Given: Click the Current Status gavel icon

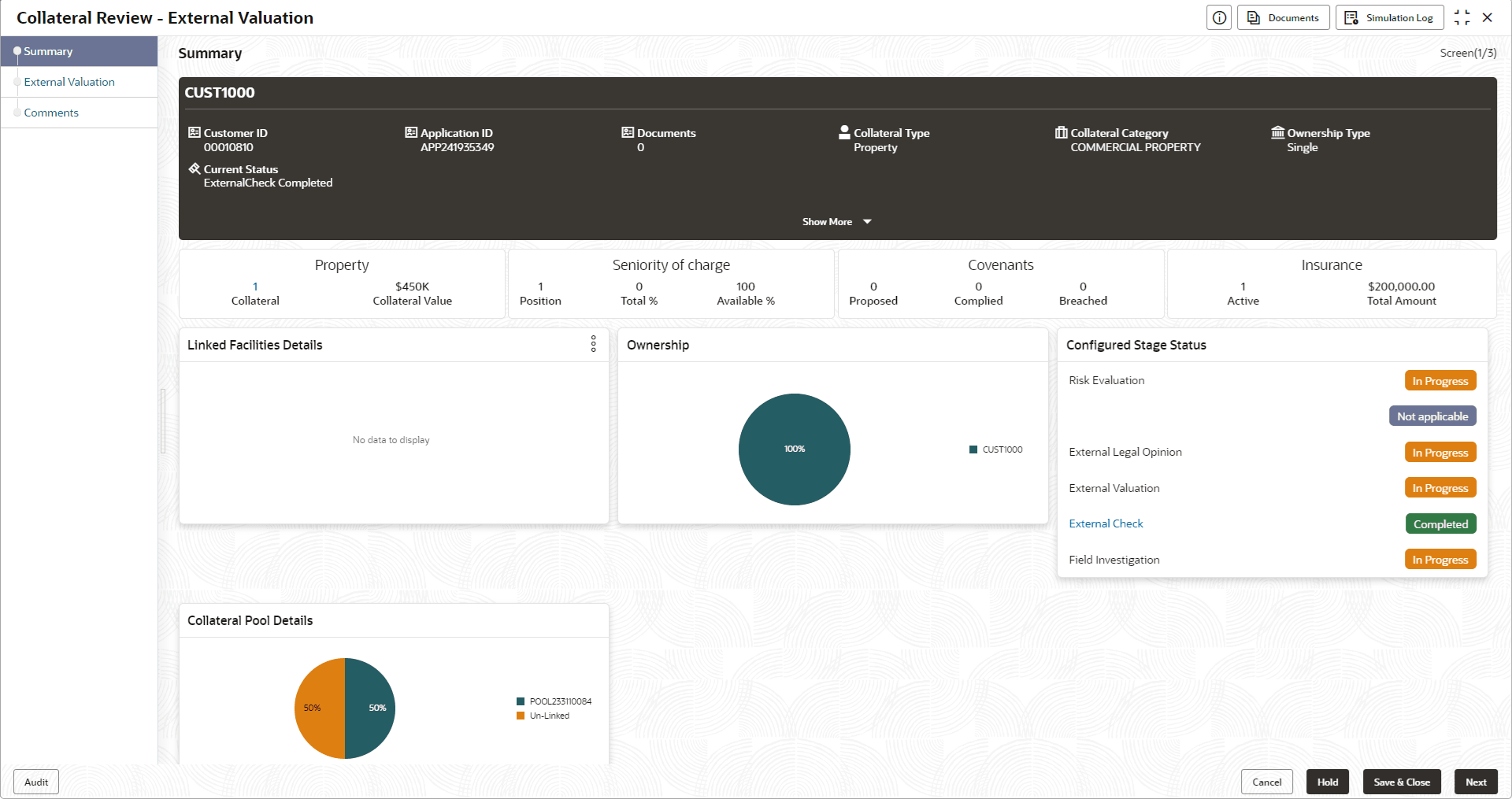Looking at the screenshot, I should [194, 168].
